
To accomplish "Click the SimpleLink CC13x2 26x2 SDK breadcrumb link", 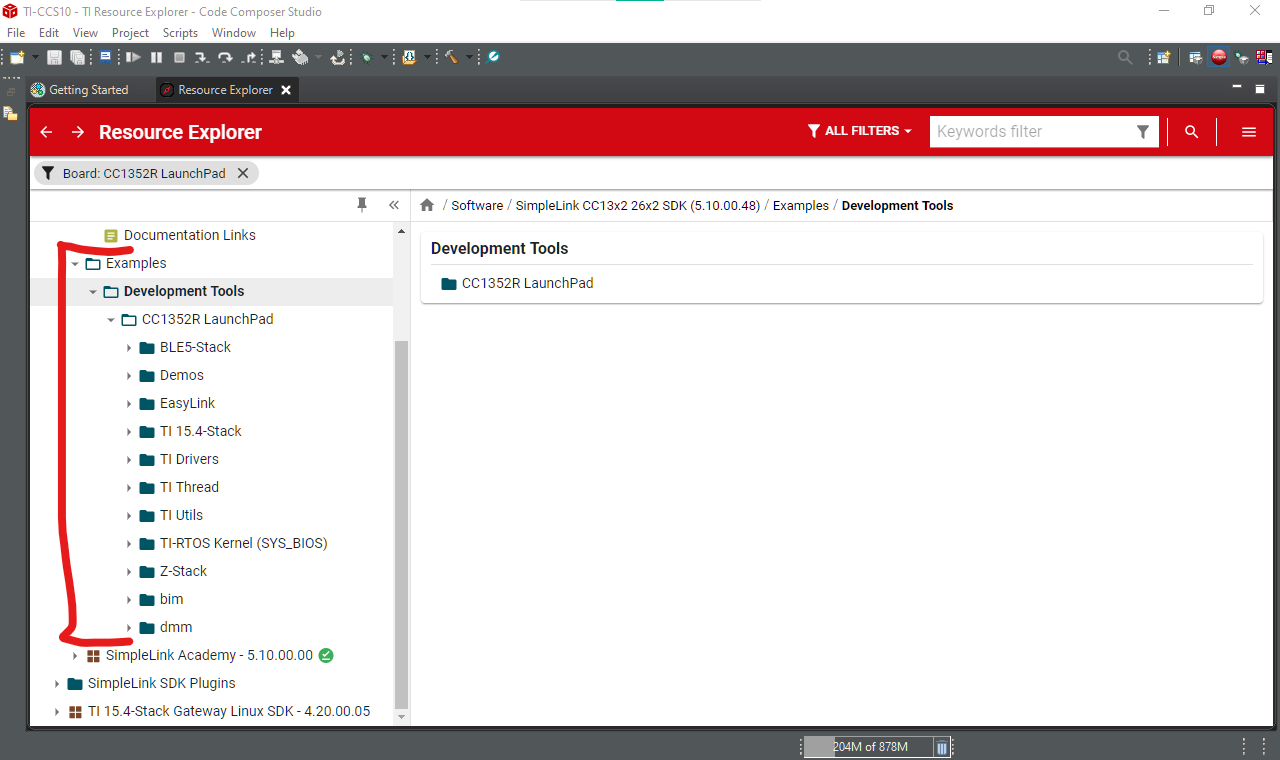I will pos(640,205).
